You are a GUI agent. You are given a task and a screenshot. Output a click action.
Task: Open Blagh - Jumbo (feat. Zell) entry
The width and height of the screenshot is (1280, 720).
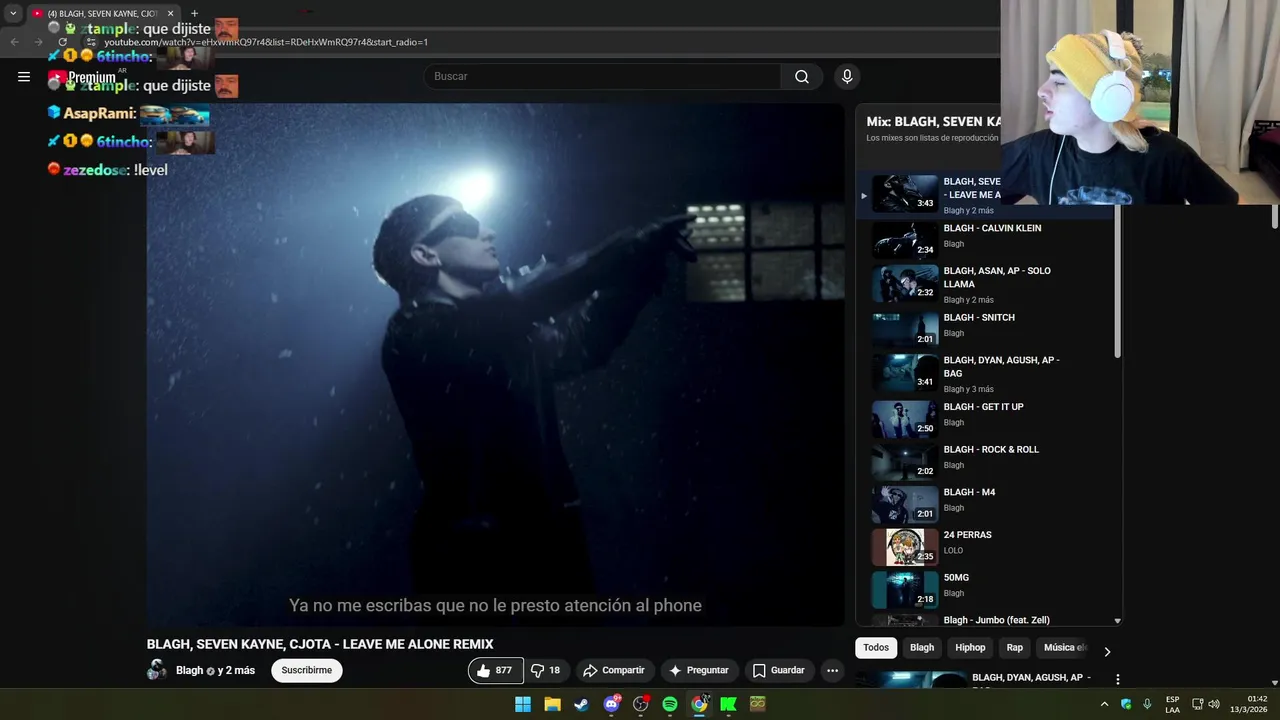pos(996,620)
